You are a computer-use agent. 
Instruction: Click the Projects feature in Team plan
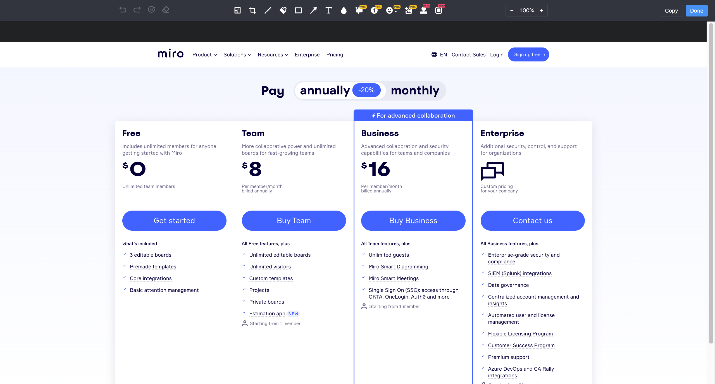259,290
